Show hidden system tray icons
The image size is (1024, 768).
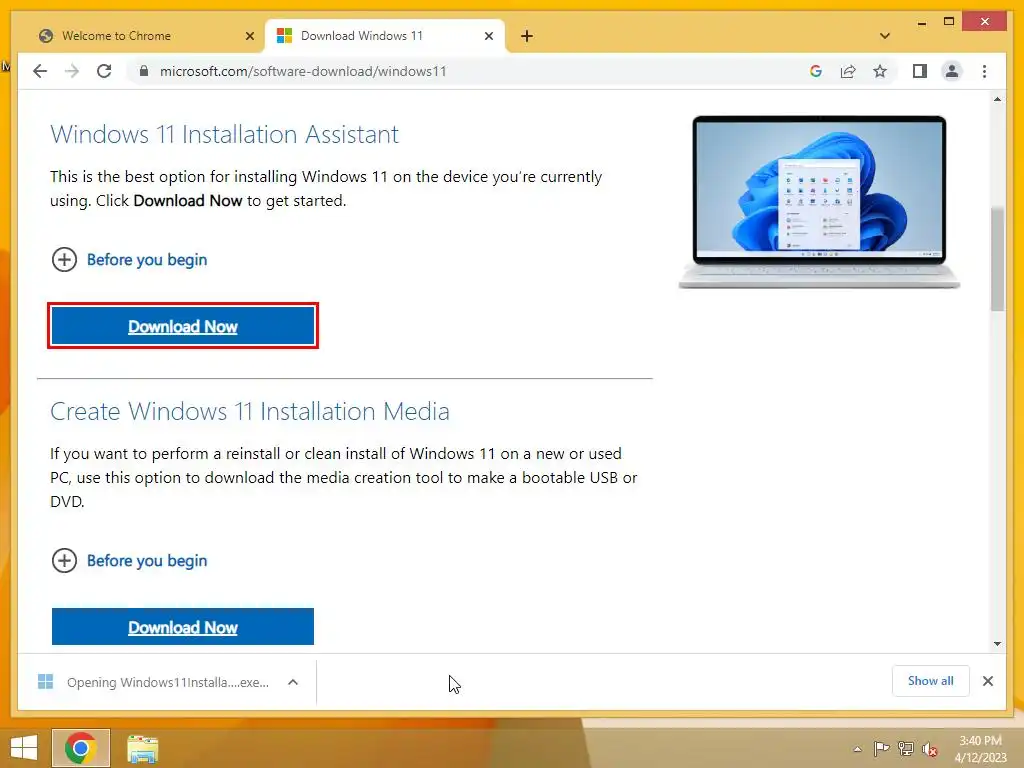click(857, 749)
